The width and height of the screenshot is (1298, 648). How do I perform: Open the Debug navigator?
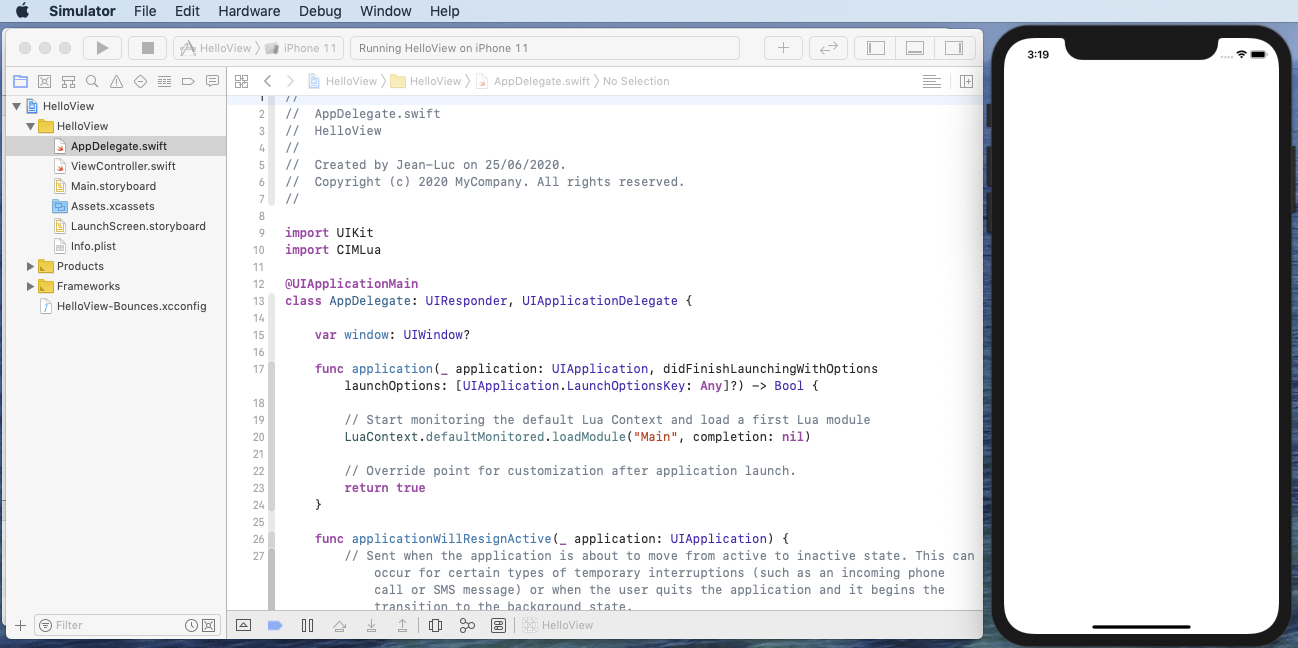164,81
